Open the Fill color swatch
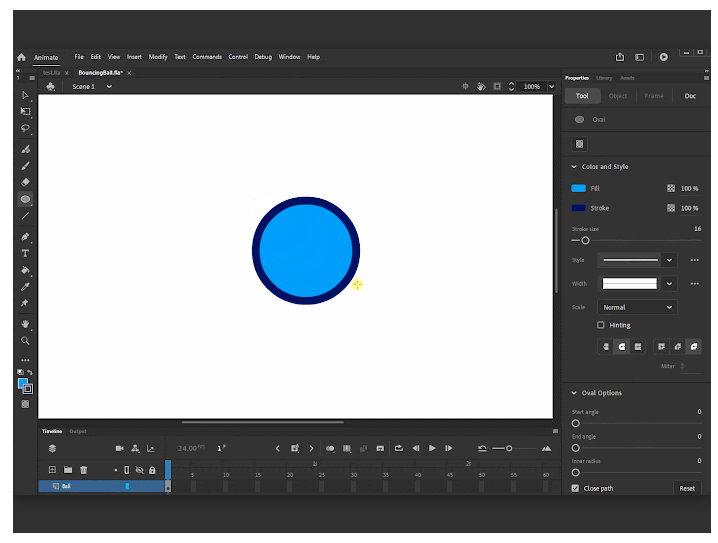This screenshot has height=543, width=718. point(578,188)
